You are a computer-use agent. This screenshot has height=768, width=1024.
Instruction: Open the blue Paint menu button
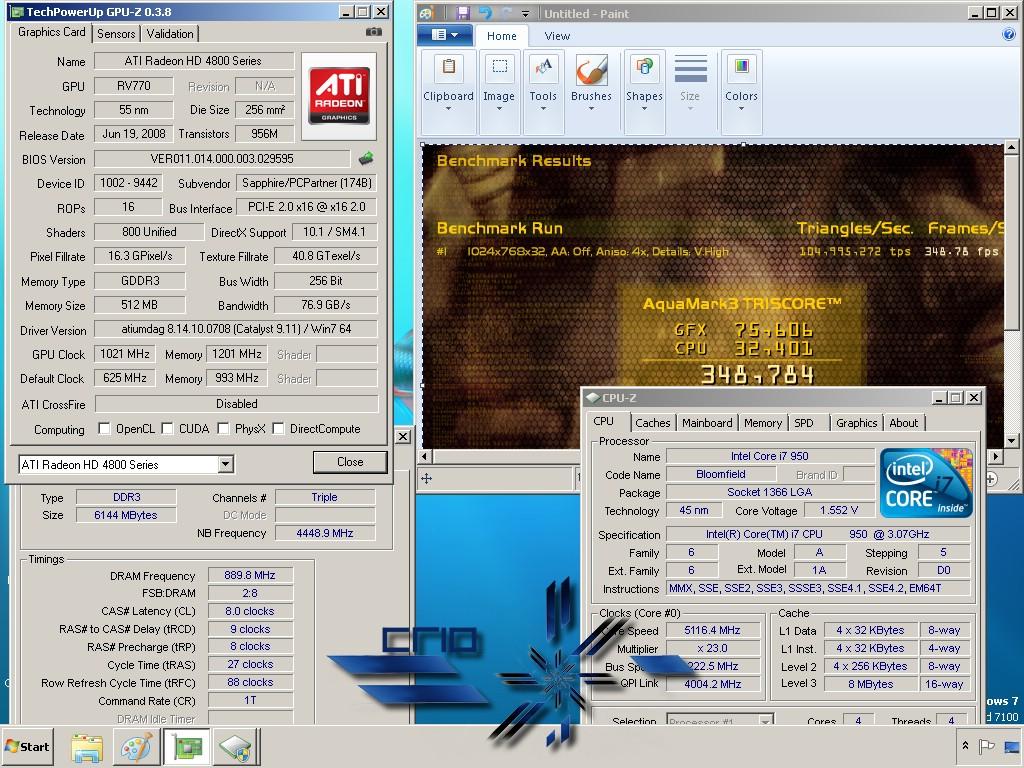[x=445, y=35]
